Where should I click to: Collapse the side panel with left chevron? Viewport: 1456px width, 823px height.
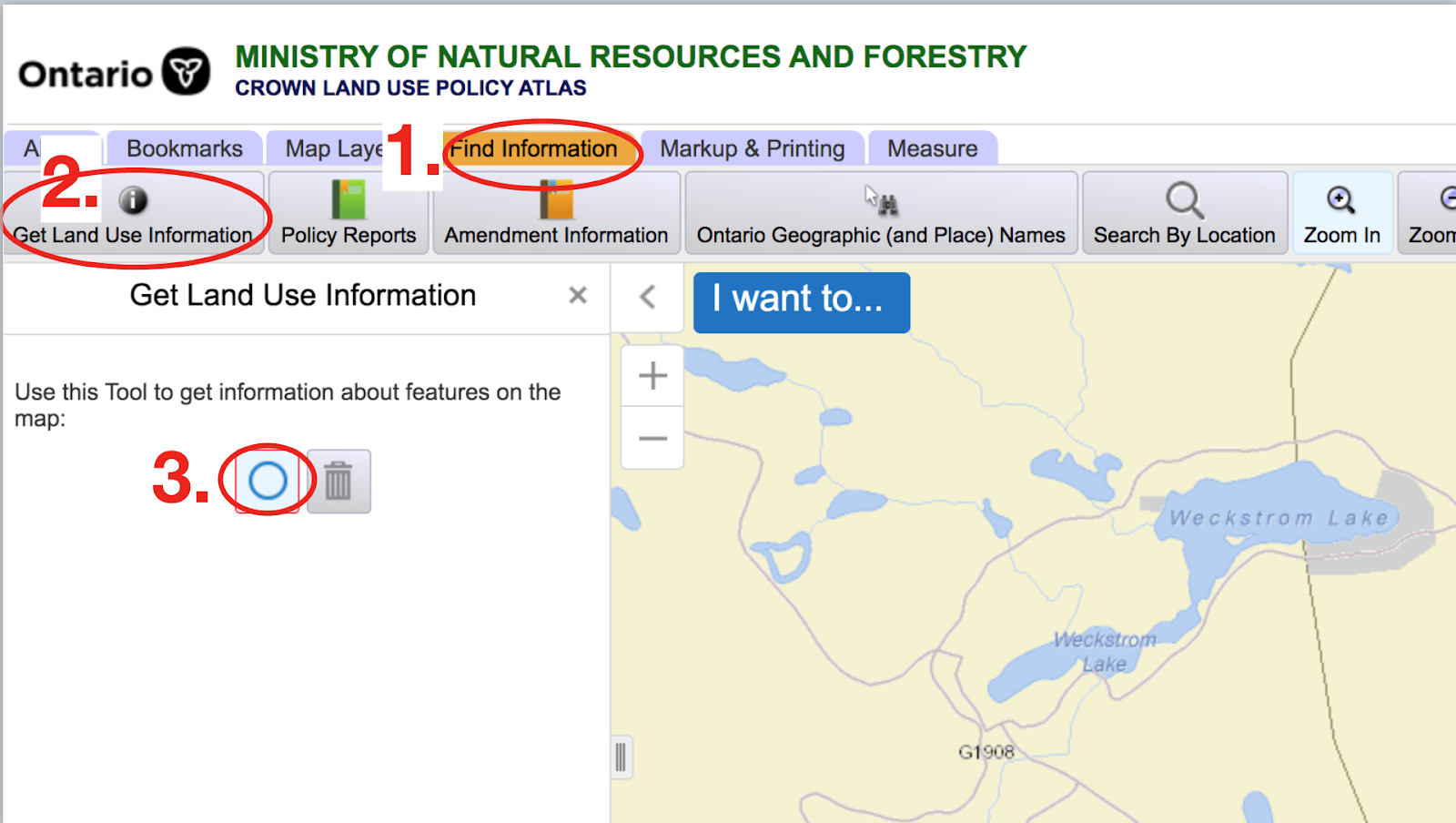pyautogui.click(x=648, y=297)
